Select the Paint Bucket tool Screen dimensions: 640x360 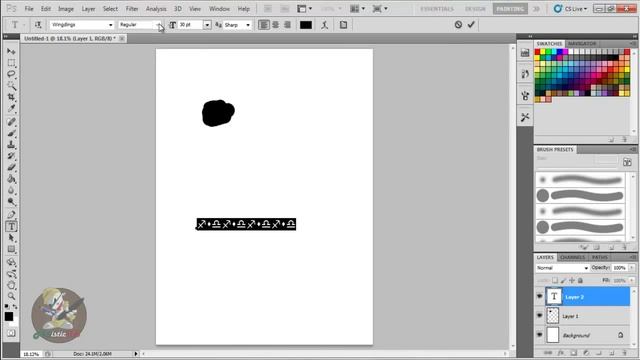[x=11, y=179]
